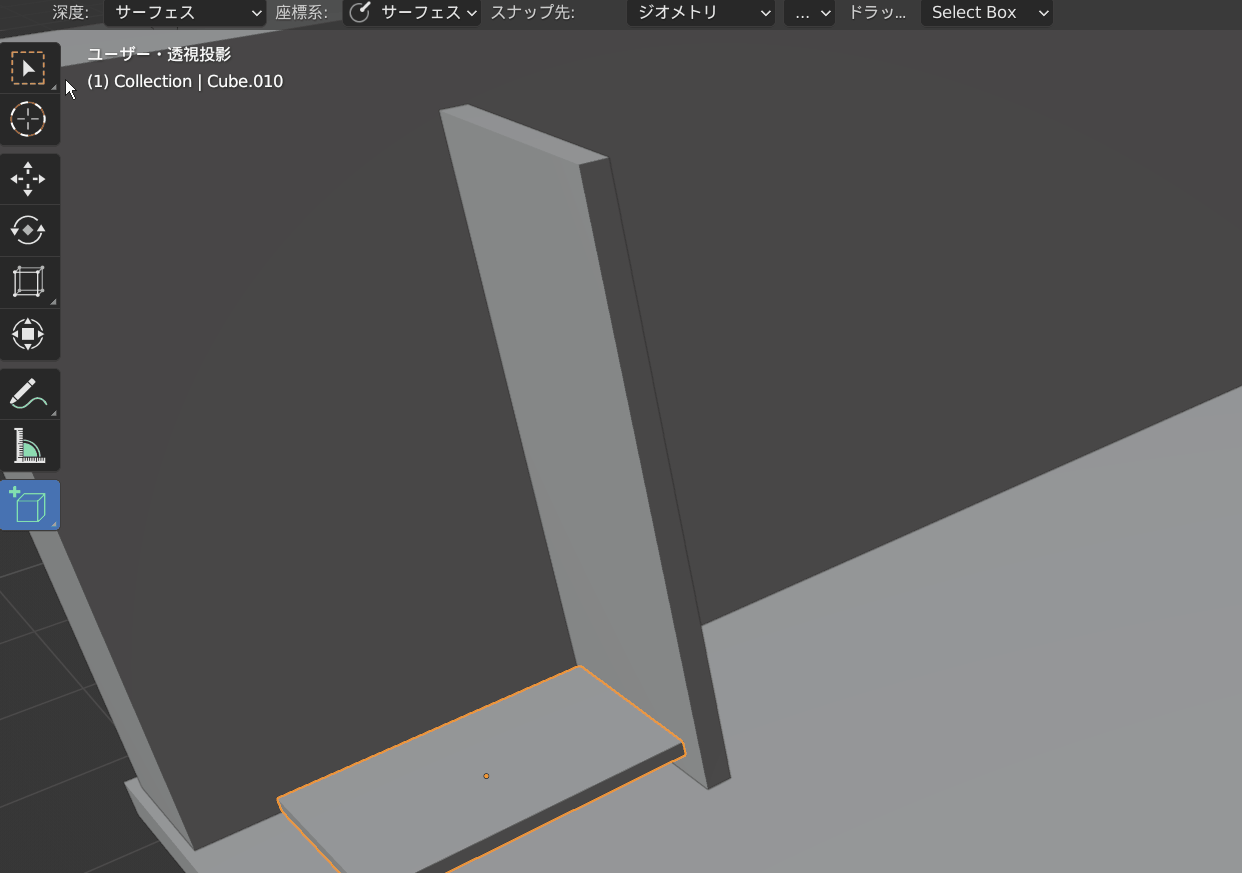Activate the Measure ruler tool

click(x=28, y=446)
